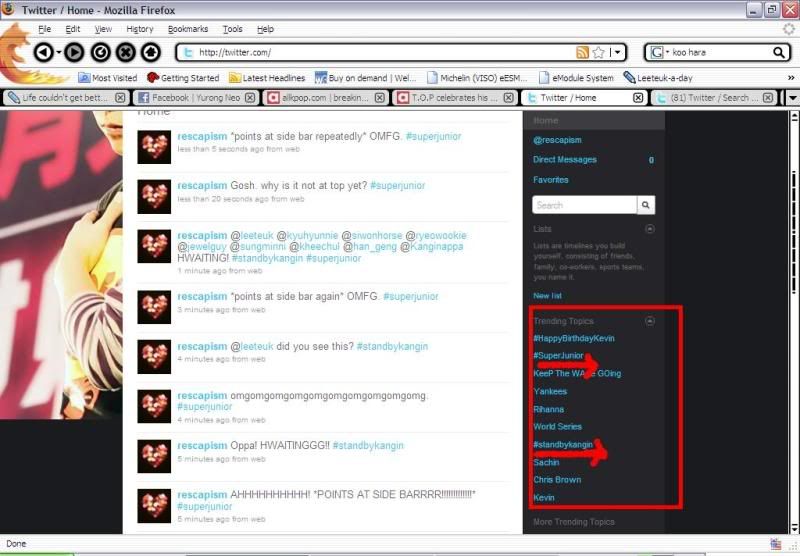800x556 pixels.
Task: Open the address bar history dropdown
Action: [x=617, y=52]
